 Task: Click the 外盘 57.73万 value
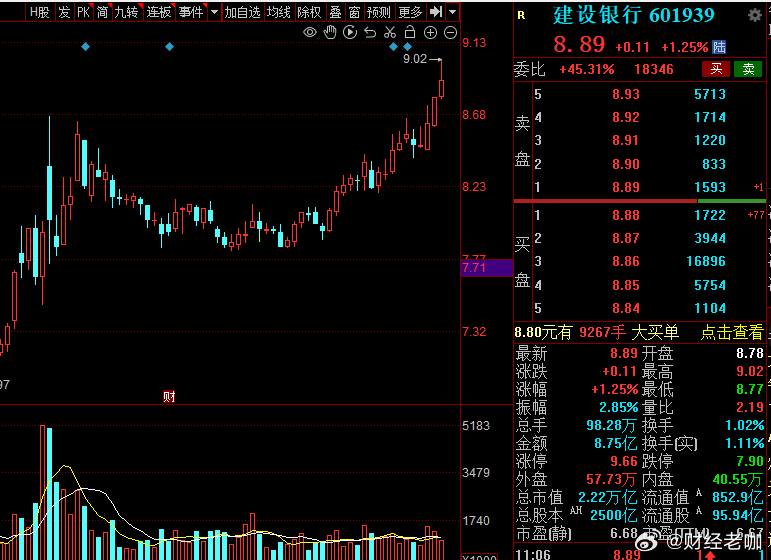[x=611, y=479]
